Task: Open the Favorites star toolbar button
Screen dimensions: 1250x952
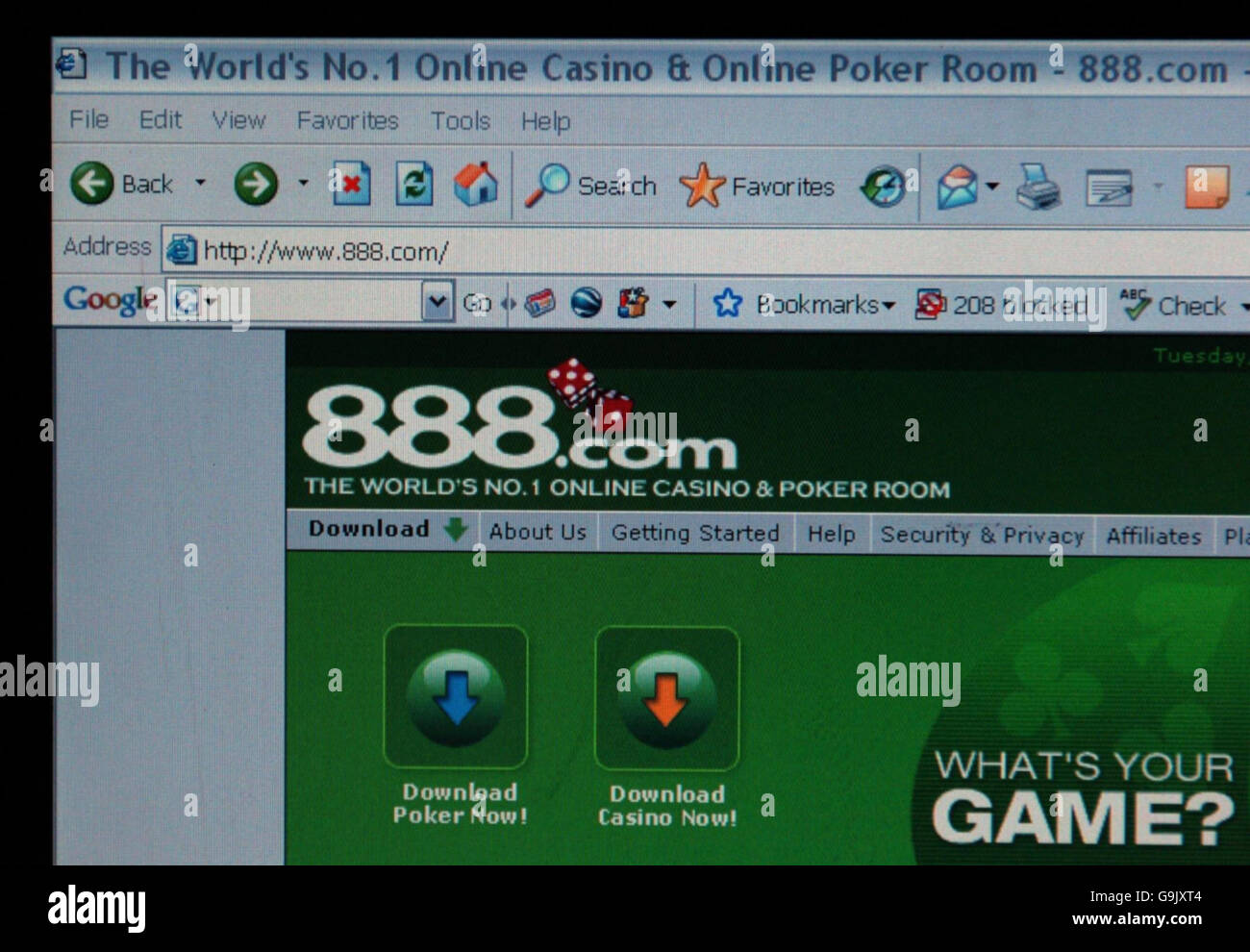Action: (757, 187)
